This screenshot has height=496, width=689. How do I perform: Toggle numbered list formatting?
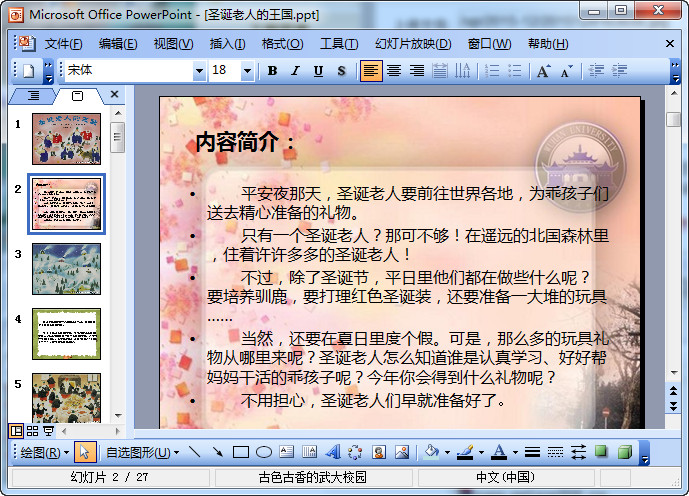(x=492, y=71)
